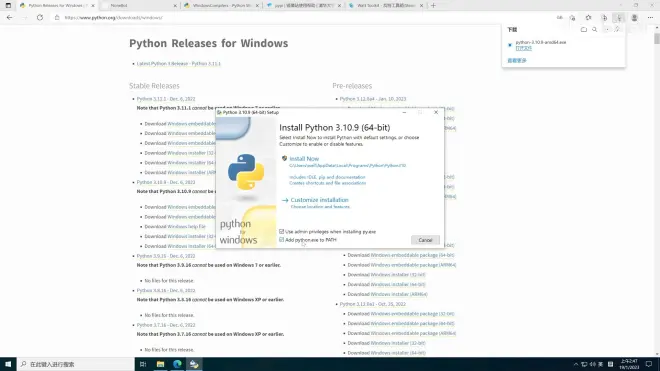Open the browser settings and more menu
The width and height of the screenshot is (660, 371).
coord(650,18)
